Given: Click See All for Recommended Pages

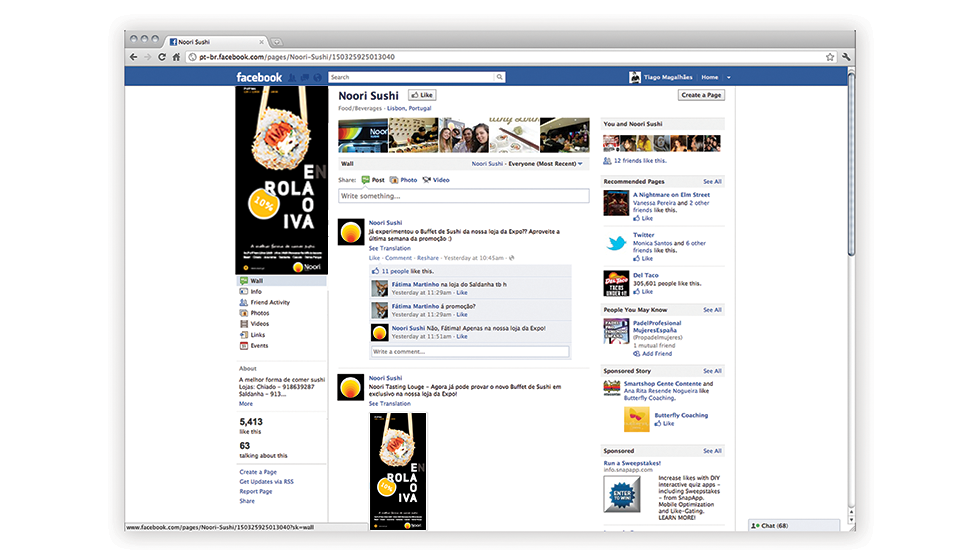Looking at the screenshot, I should (712, 182).
